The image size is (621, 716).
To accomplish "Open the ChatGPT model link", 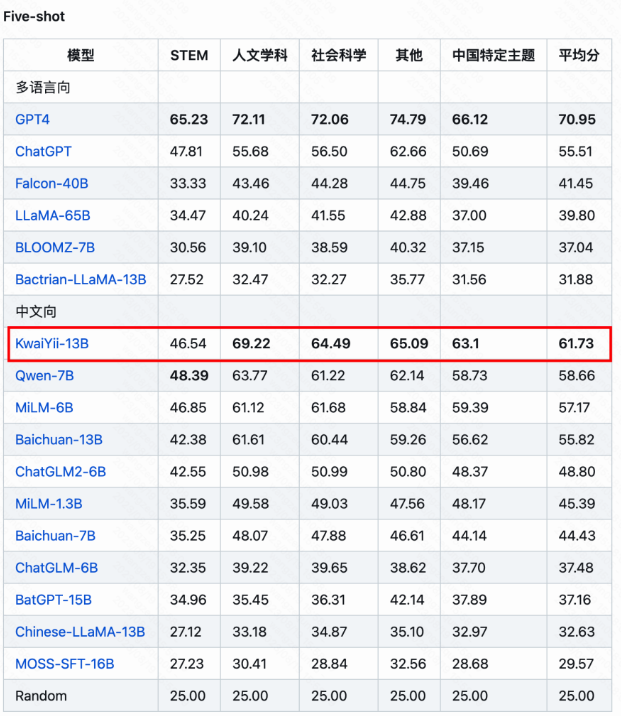I will pyautogui.click(x=43, y=152).
